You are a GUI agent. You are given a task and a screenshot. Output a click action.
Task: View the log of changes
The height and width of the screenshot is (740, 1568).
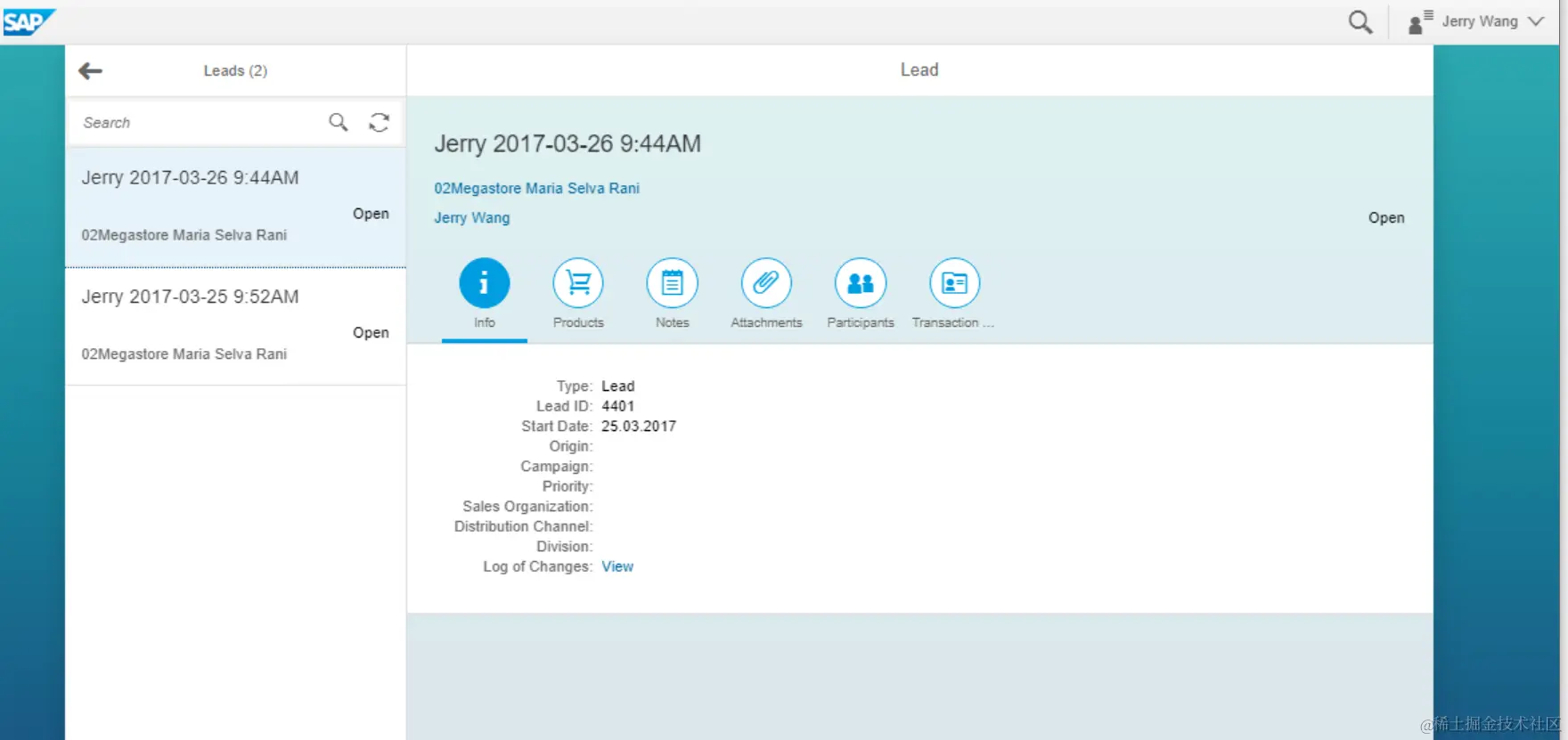[617, 567]
